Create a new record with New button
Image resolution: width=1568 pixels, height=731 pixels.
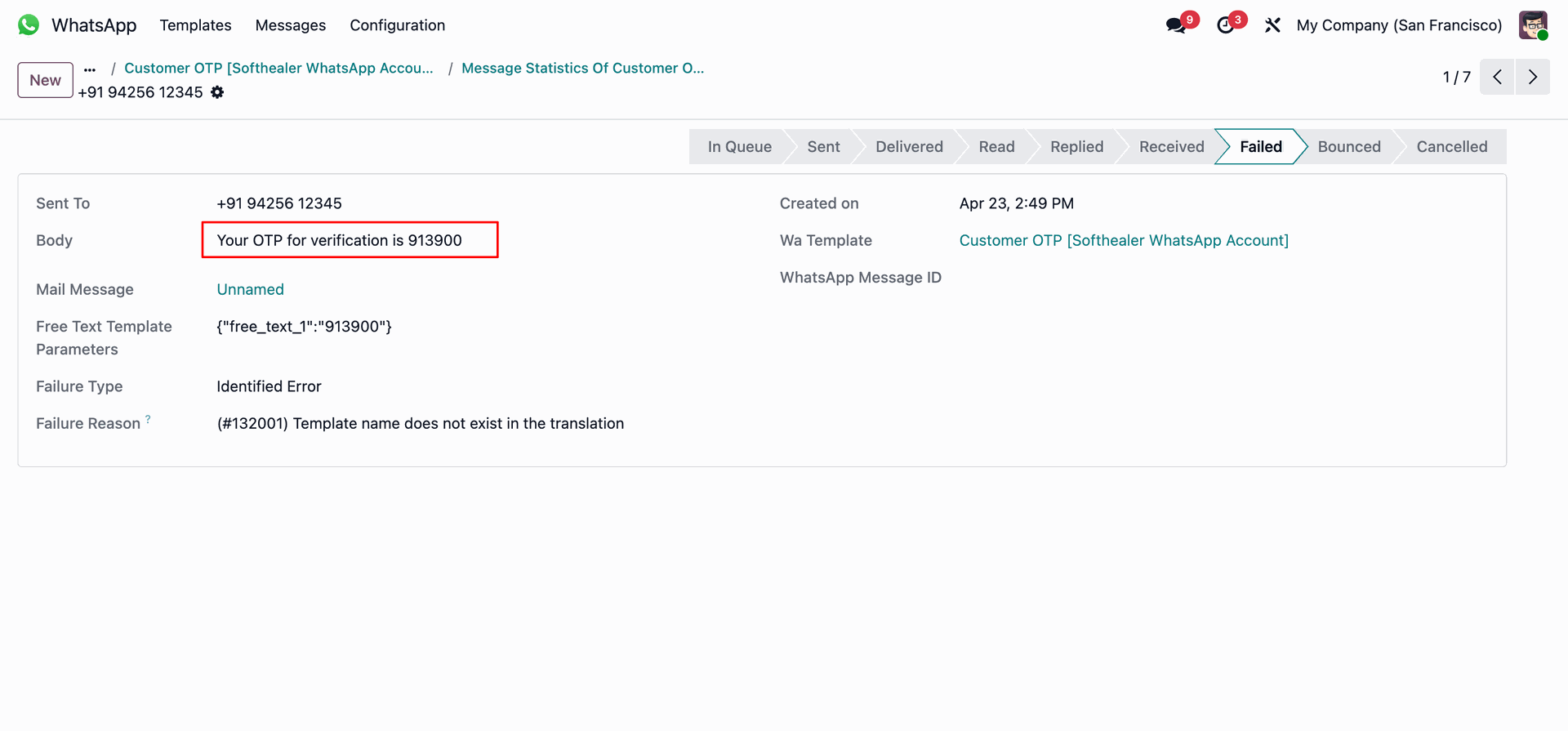coord(46,80)
